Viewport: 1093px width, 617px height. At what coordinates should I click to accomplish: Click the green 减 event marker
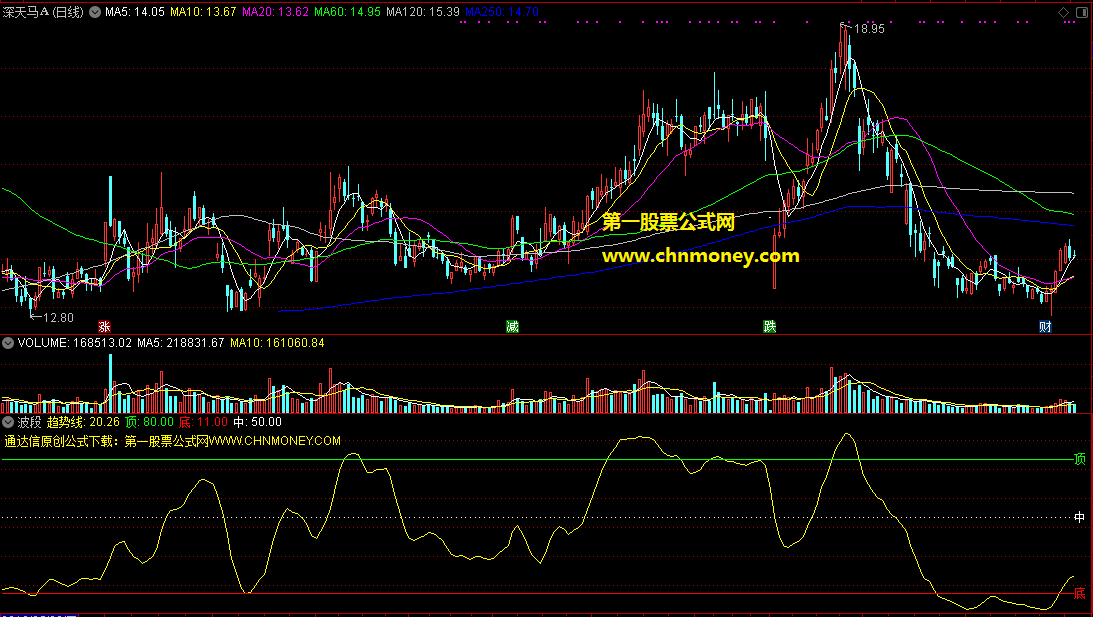(x=512, y=326)
